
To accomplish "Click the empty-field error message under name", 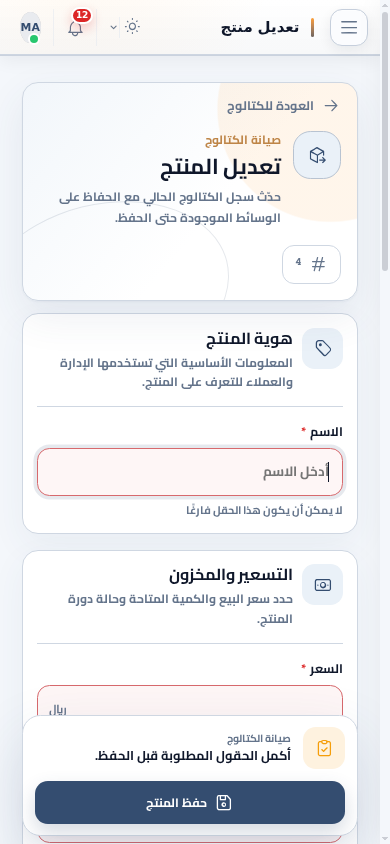I will coord(264,510).
